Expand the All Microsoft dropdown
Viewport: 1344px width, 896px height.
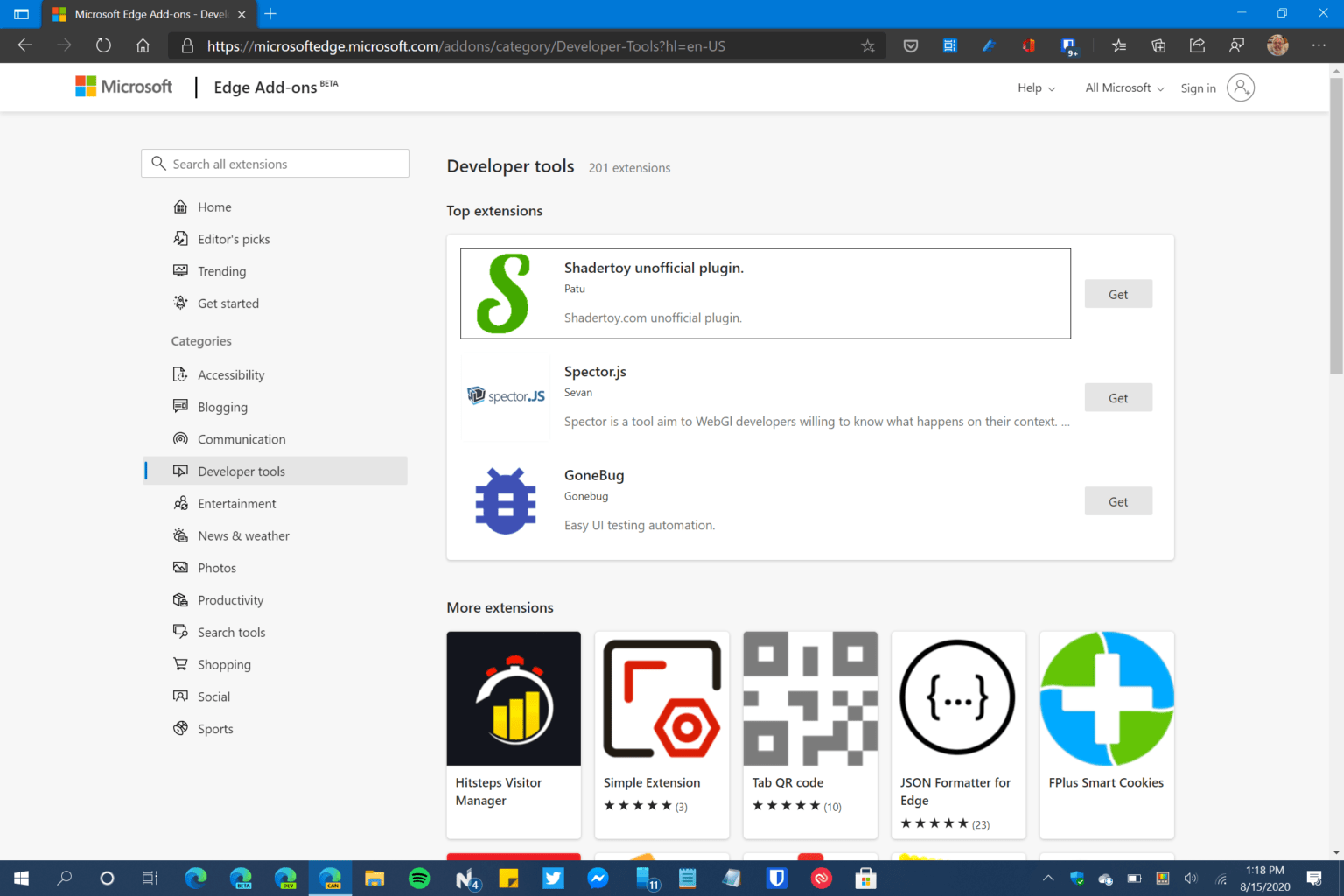tap(1123, 87)
